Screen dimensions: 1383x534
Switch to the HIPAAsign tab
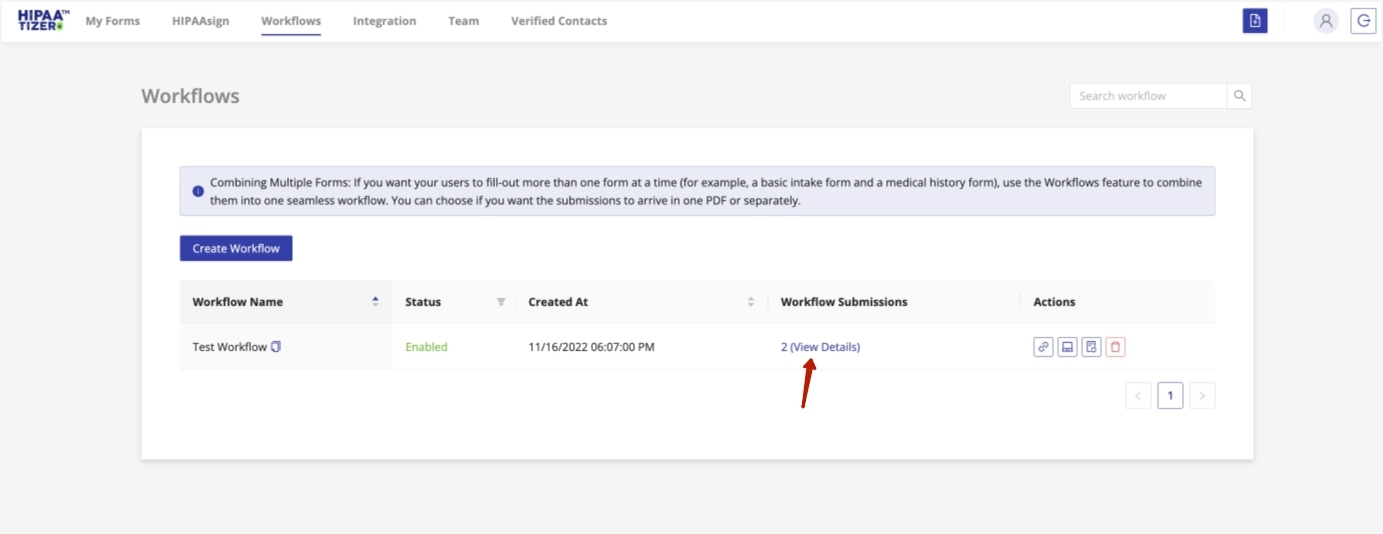(x=200, y=21)
